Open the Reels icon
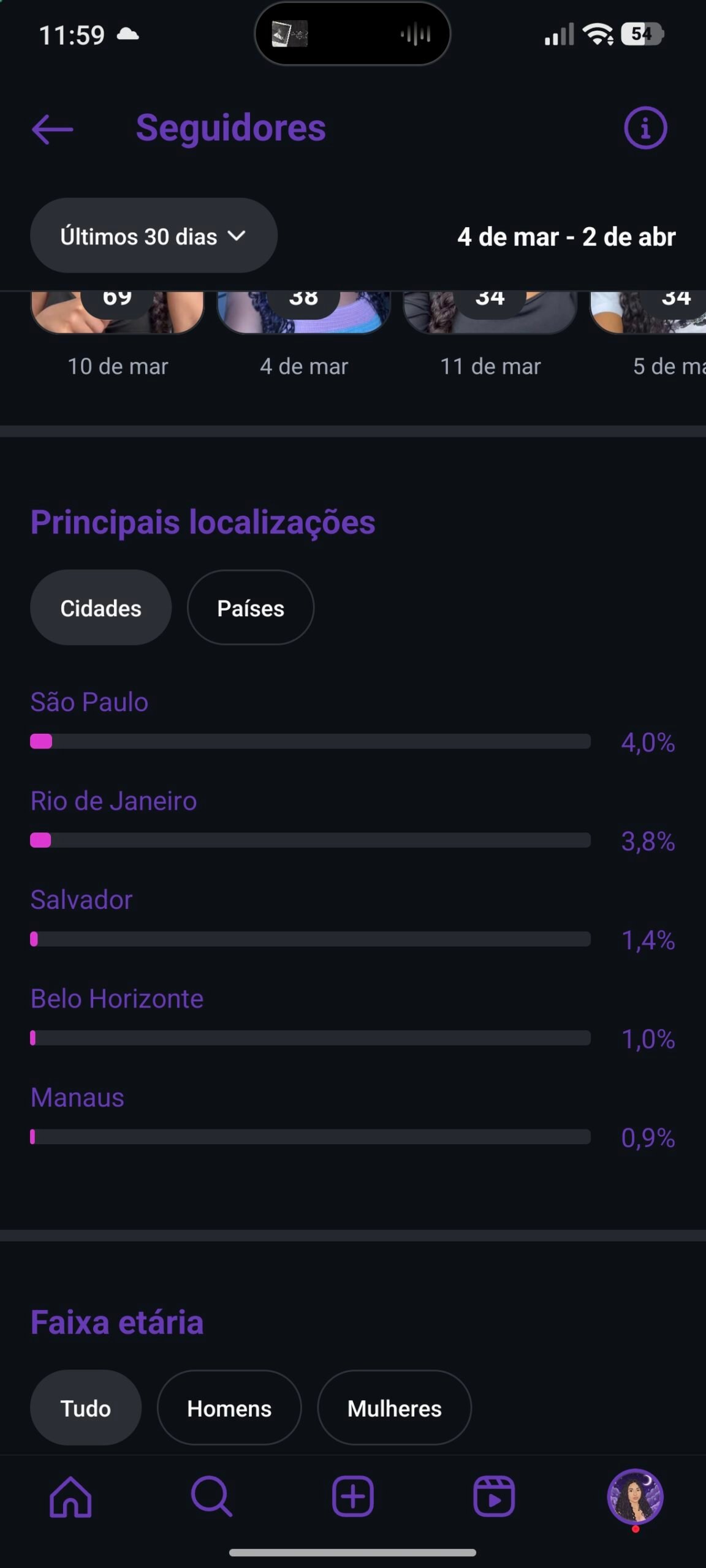The image size is (706, 1568). (x=494, y=1496)
